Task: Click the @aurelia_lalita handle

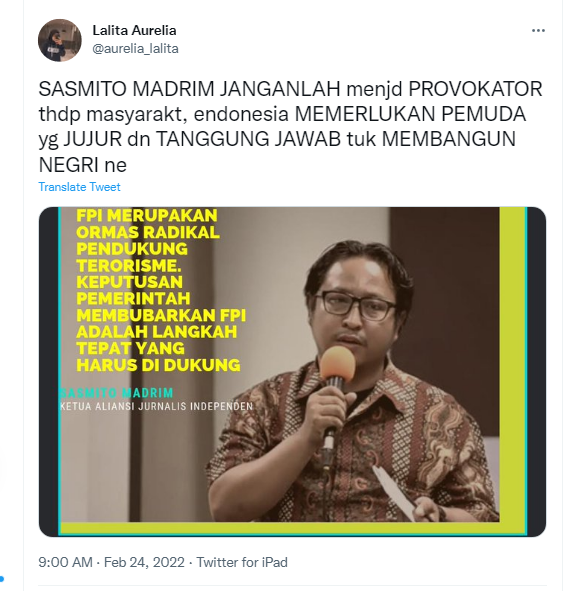Action: click(136, 49)
